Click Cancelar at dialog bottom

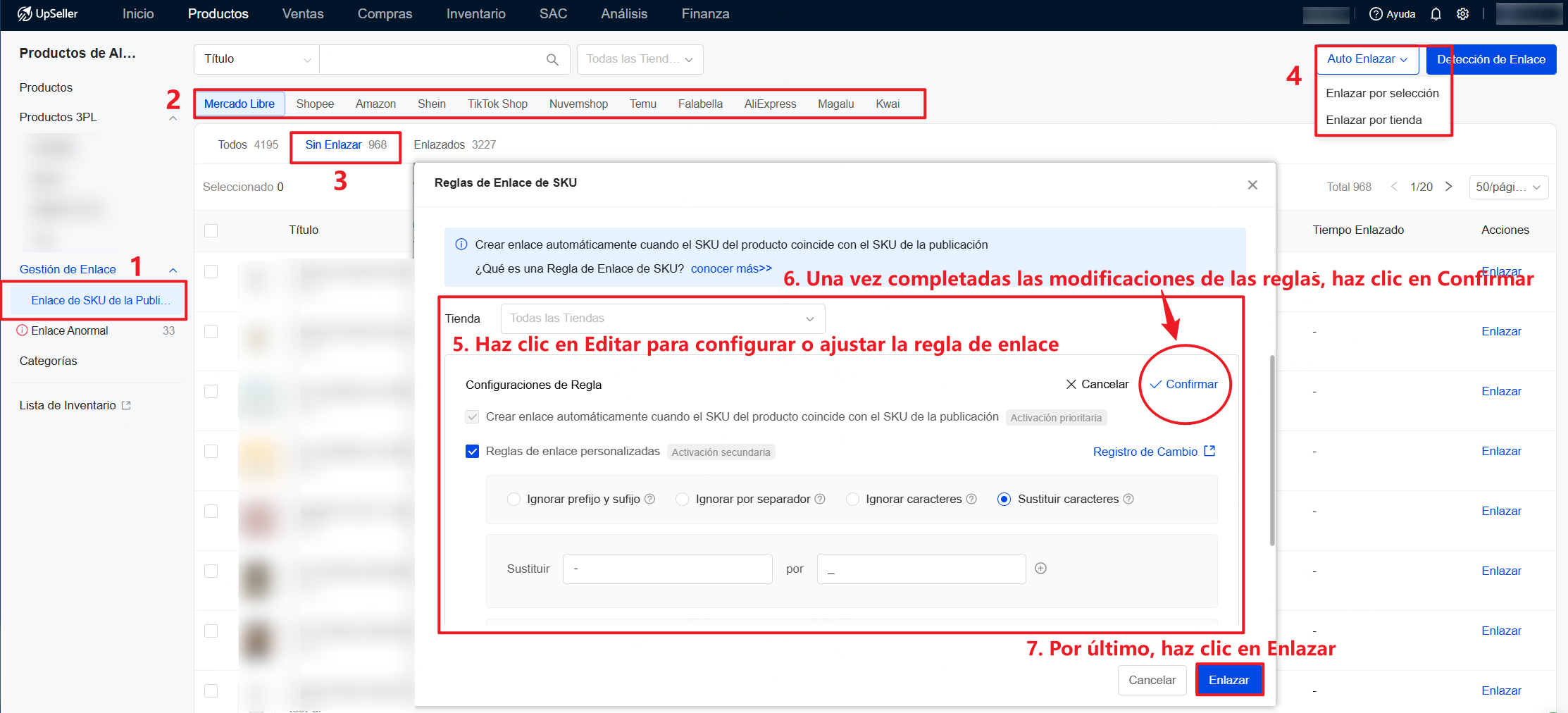click(x=1152, y=680)
